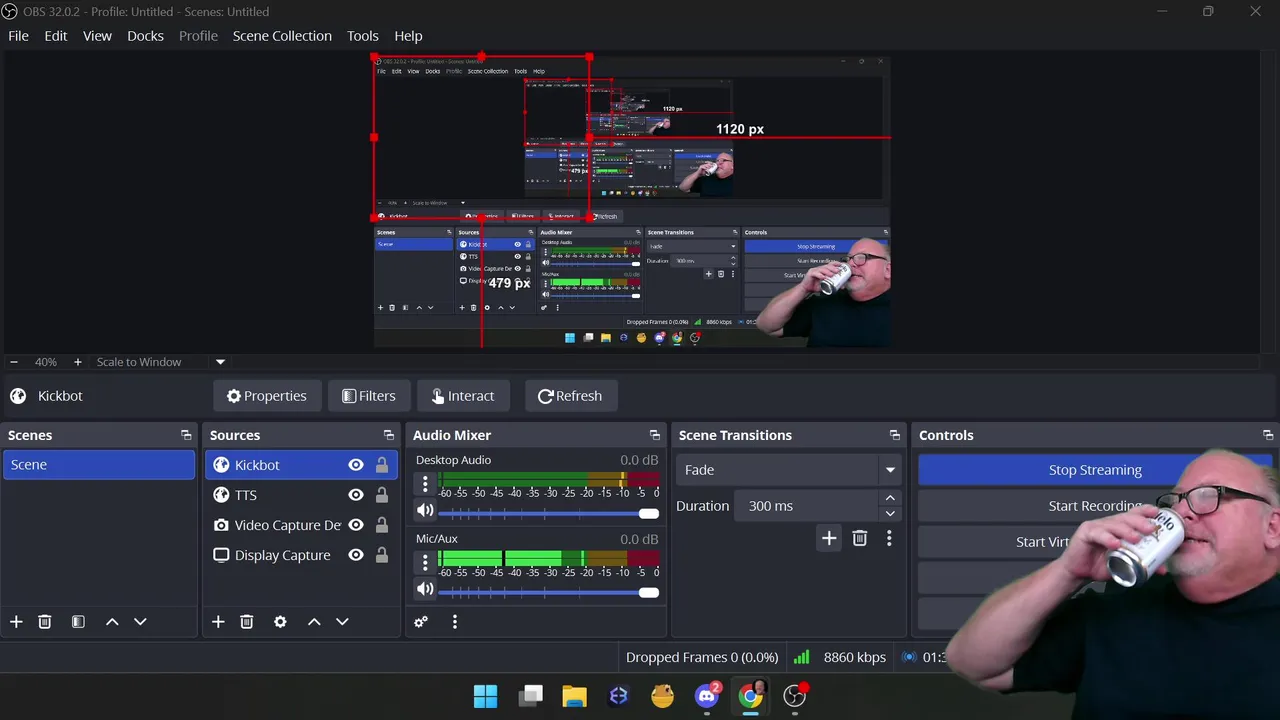Zoom in preview with plus icon
This screenshot has width=1280, height=720.
click(x=78, y=362)
